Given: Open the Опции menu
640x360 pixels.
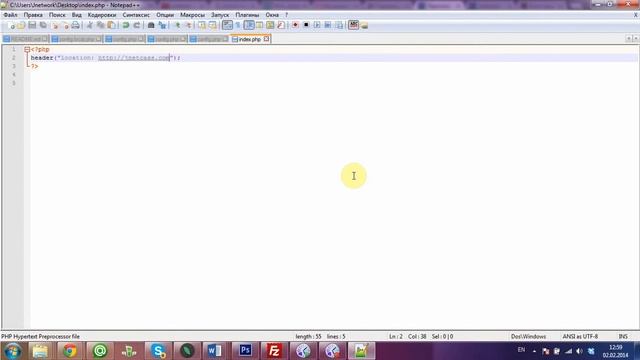Looking at the screenshot, I should click(x=165, y=15).
